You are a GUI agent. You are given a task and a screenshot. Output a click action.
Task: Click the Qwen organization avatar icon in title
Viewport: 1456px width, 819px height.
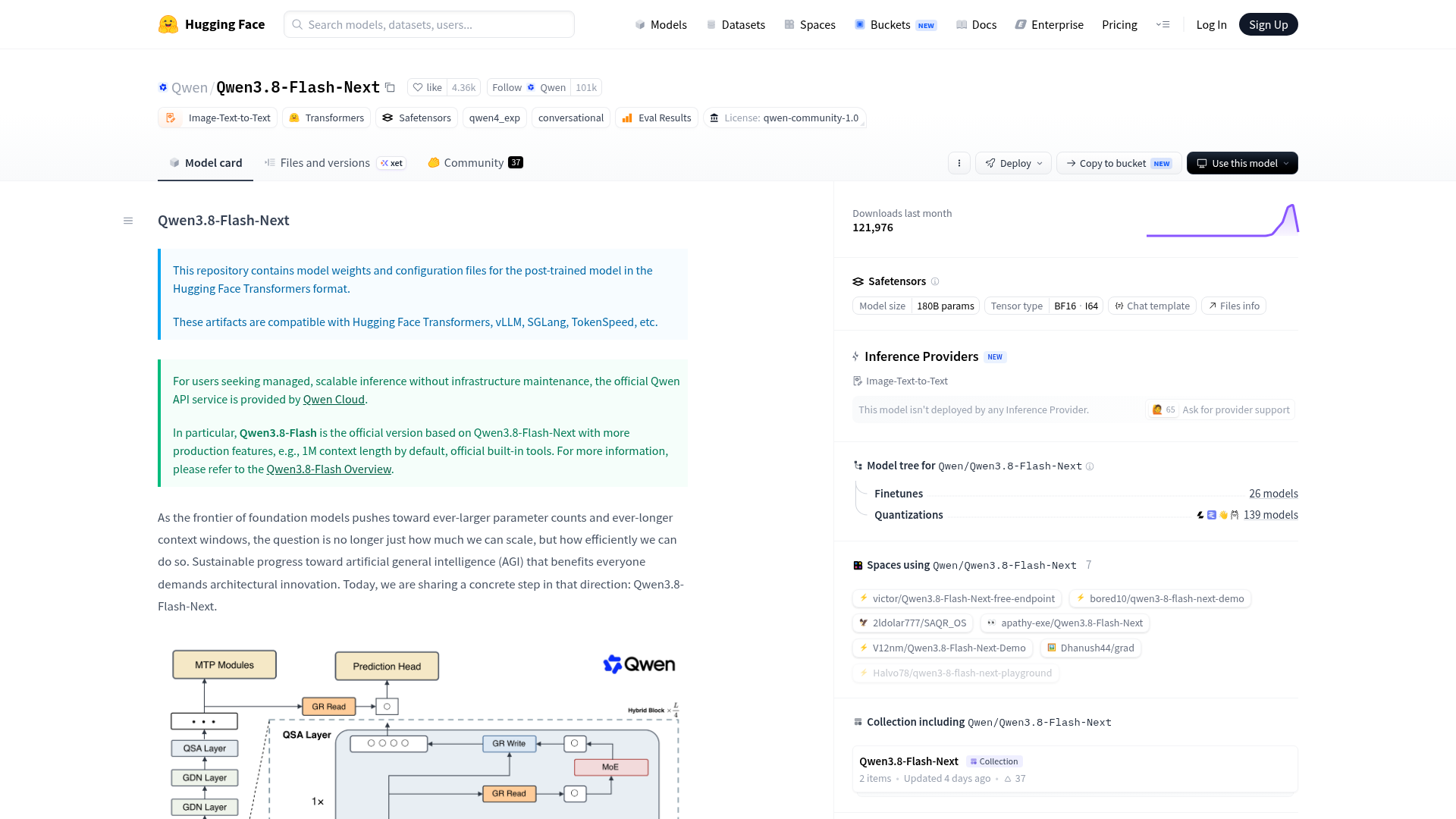click(x=163, y=87)
